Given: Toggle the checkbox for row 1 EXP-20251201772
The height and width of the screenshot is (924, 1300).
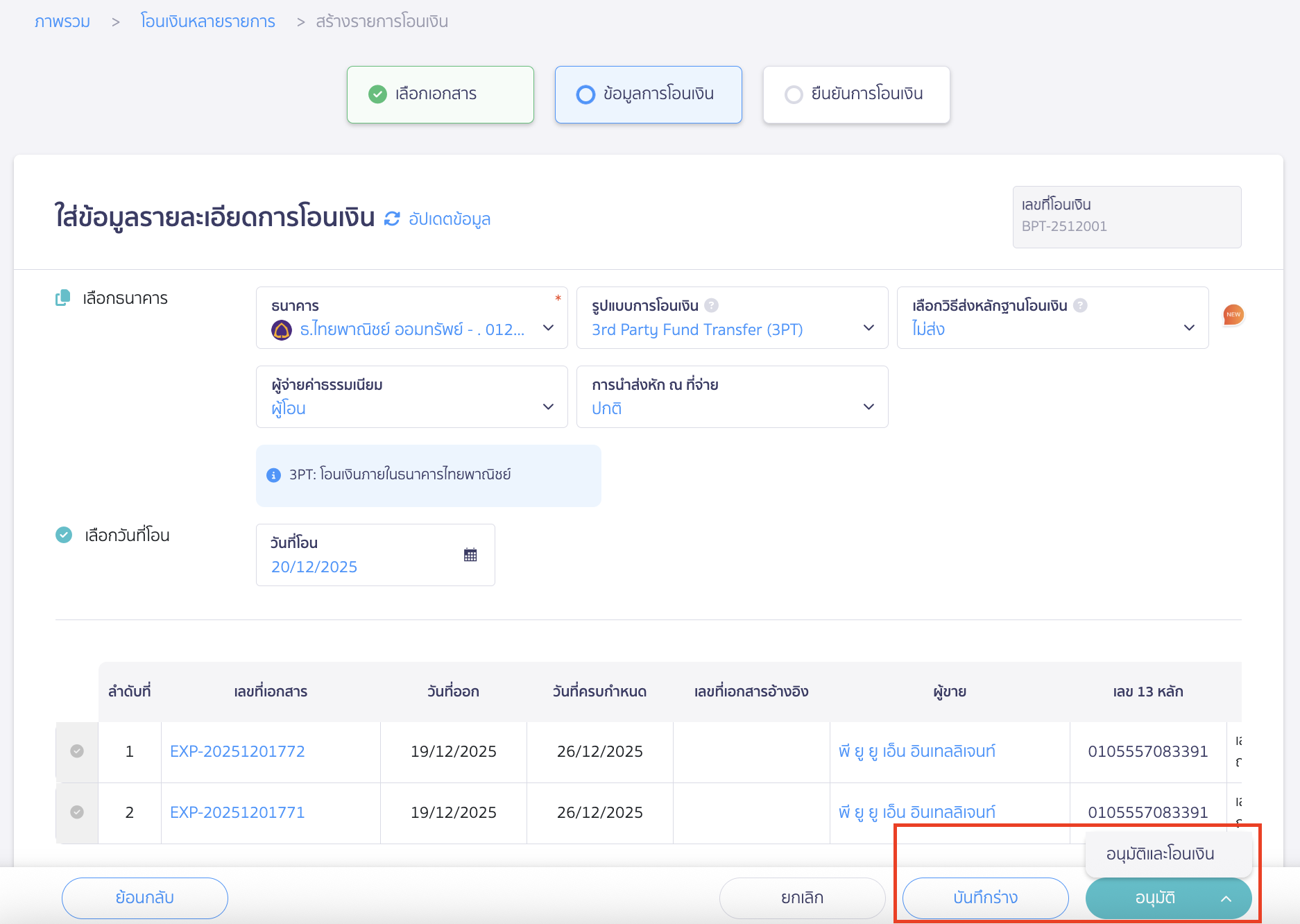Looking at the screenshot, I should tap(77, 751).
